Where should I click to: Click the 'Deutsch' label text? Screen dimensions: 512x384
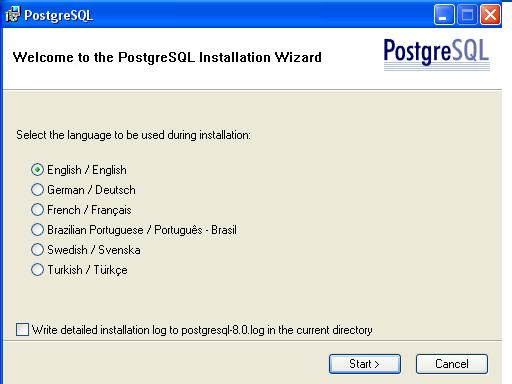click(115, 190)
